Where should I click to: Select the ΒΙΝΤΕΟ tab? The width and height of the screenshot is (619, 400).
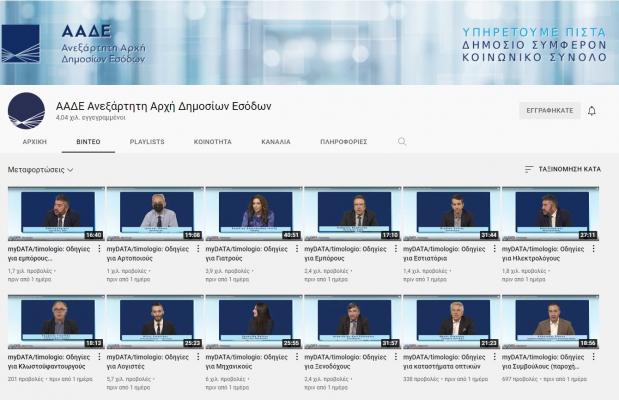click(88, 142)
